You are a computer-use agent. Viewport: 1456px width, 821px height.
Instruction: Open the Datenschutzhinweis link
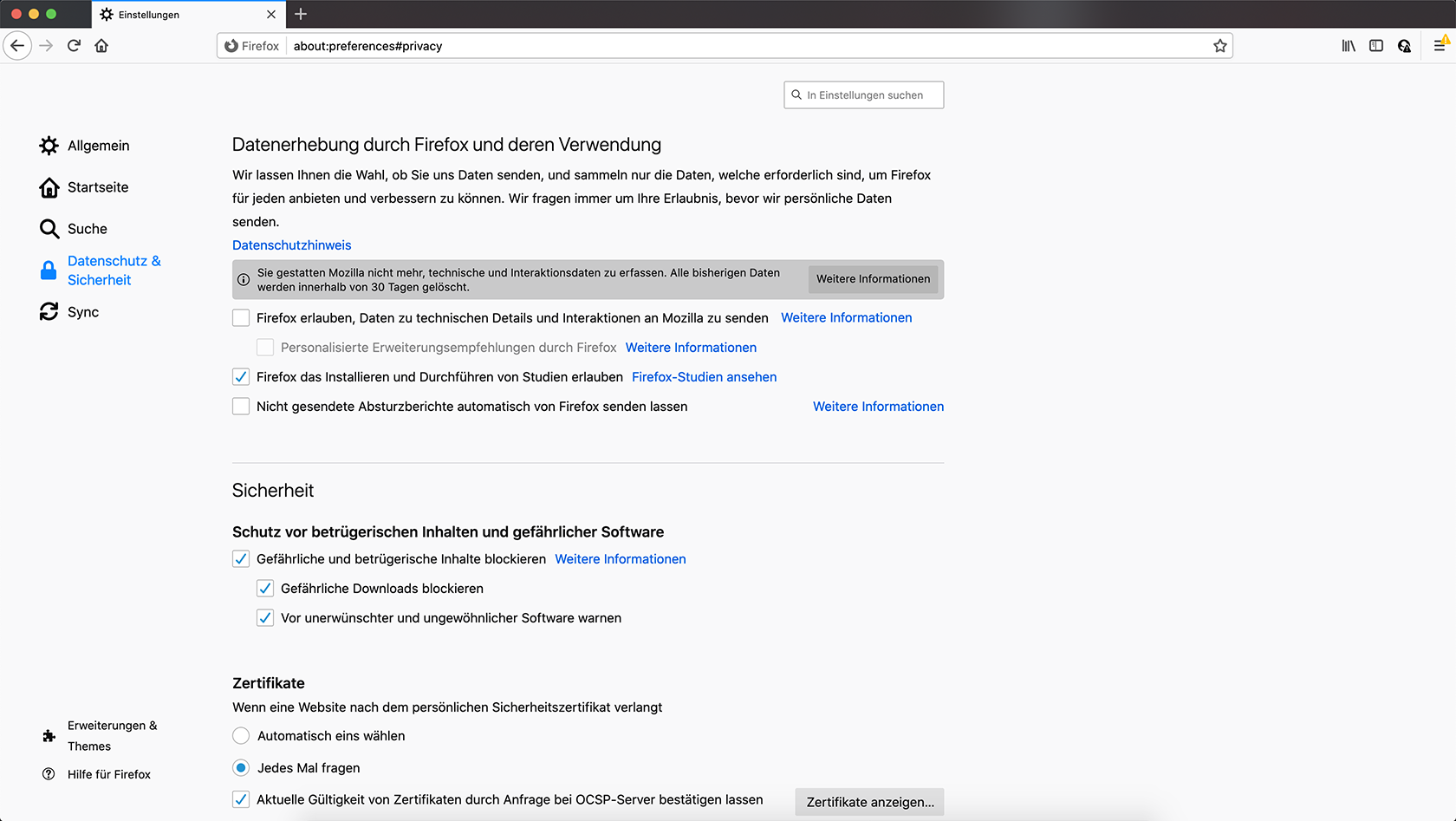pyautogui.click(x=292, y=245)
